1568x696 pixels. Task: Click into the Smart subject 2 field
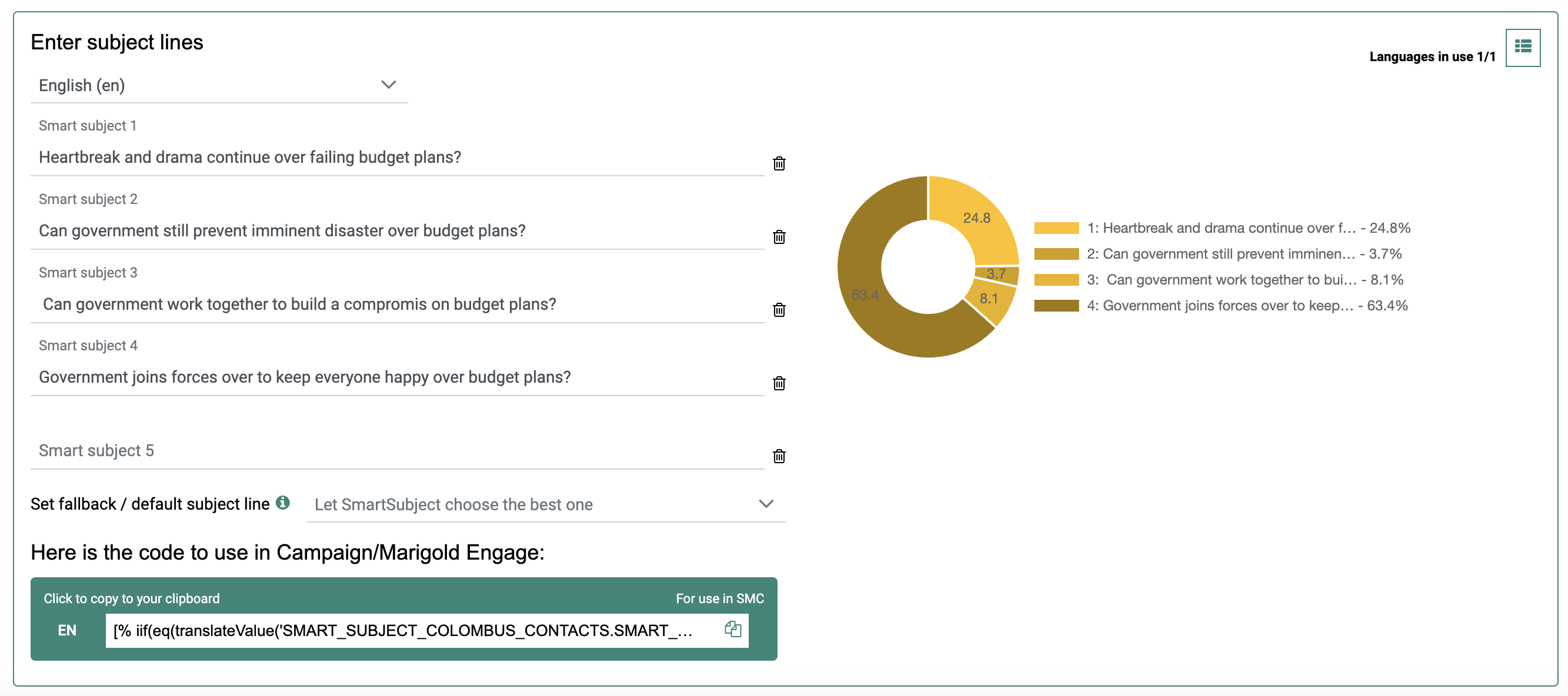pyautogui.click(x=397, y=231)
